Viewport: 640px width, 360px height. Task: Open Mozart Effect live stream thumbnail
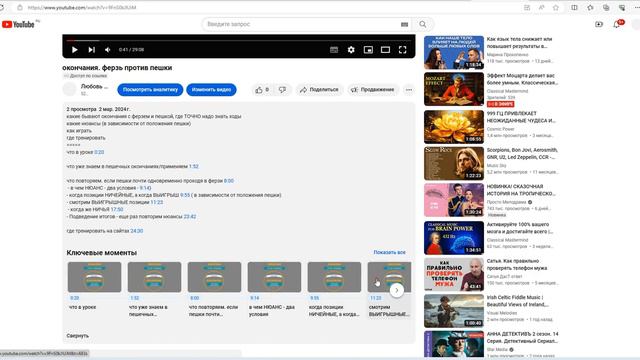454,89
